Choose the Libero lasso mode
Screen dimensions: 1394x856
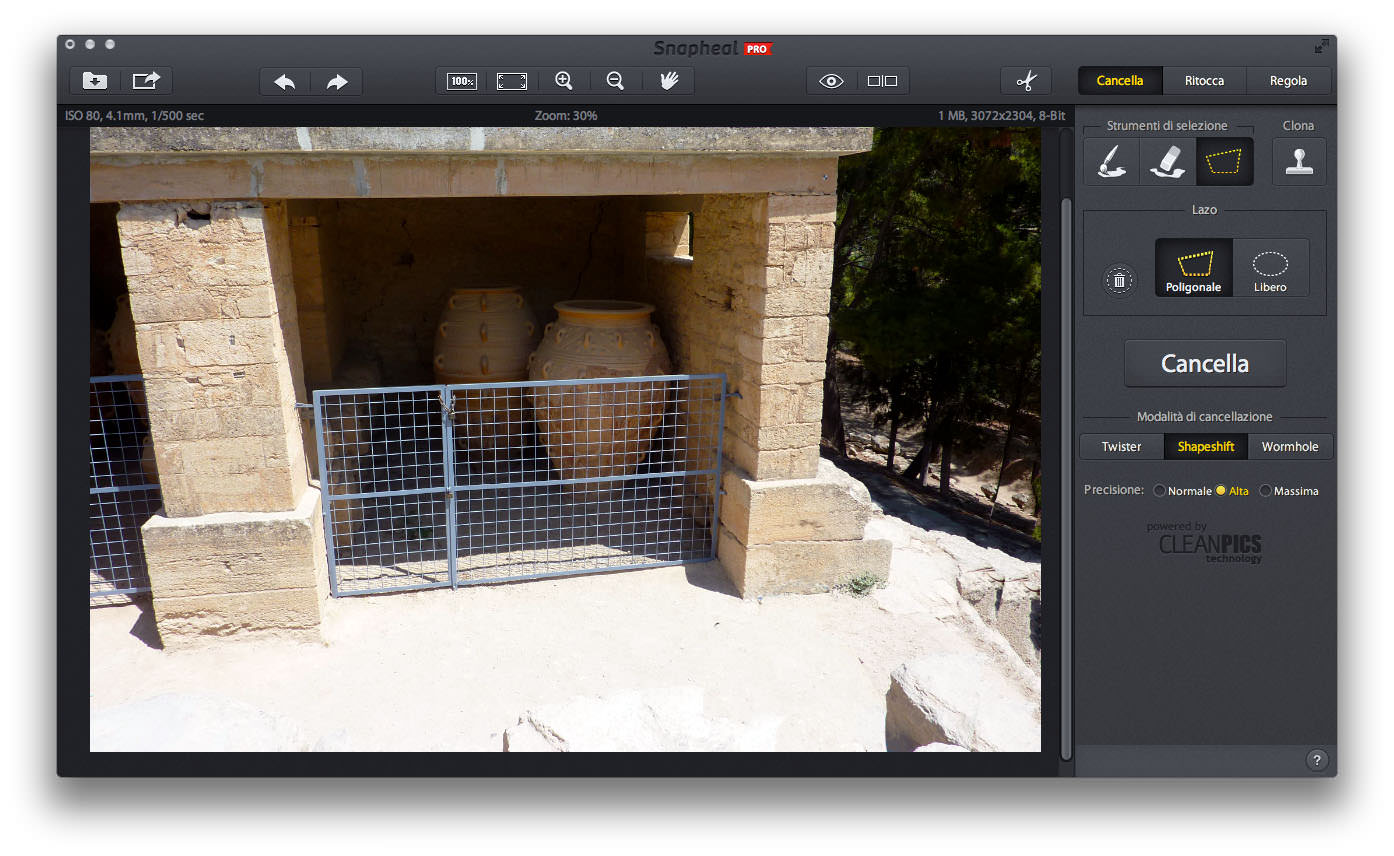(1270, 268)
